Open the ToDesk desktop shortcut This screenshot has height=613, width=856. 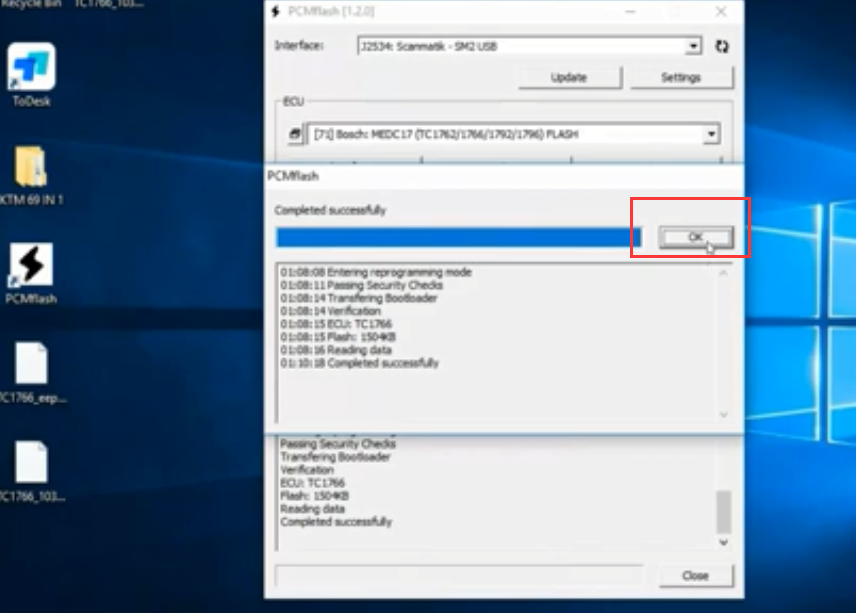(x=31, y=74)
